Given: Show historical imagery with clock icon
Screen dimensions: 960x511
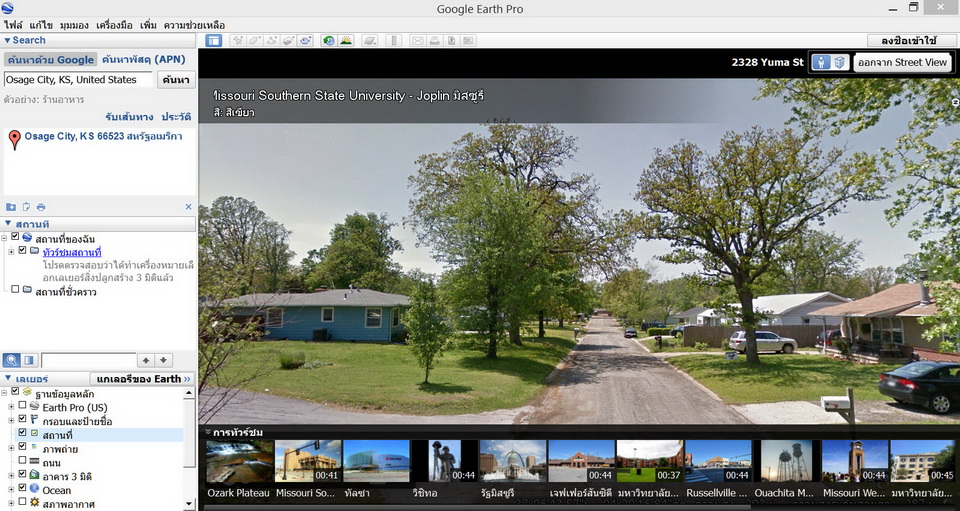Looking at the screenshot, I should (x=329, y=40).
